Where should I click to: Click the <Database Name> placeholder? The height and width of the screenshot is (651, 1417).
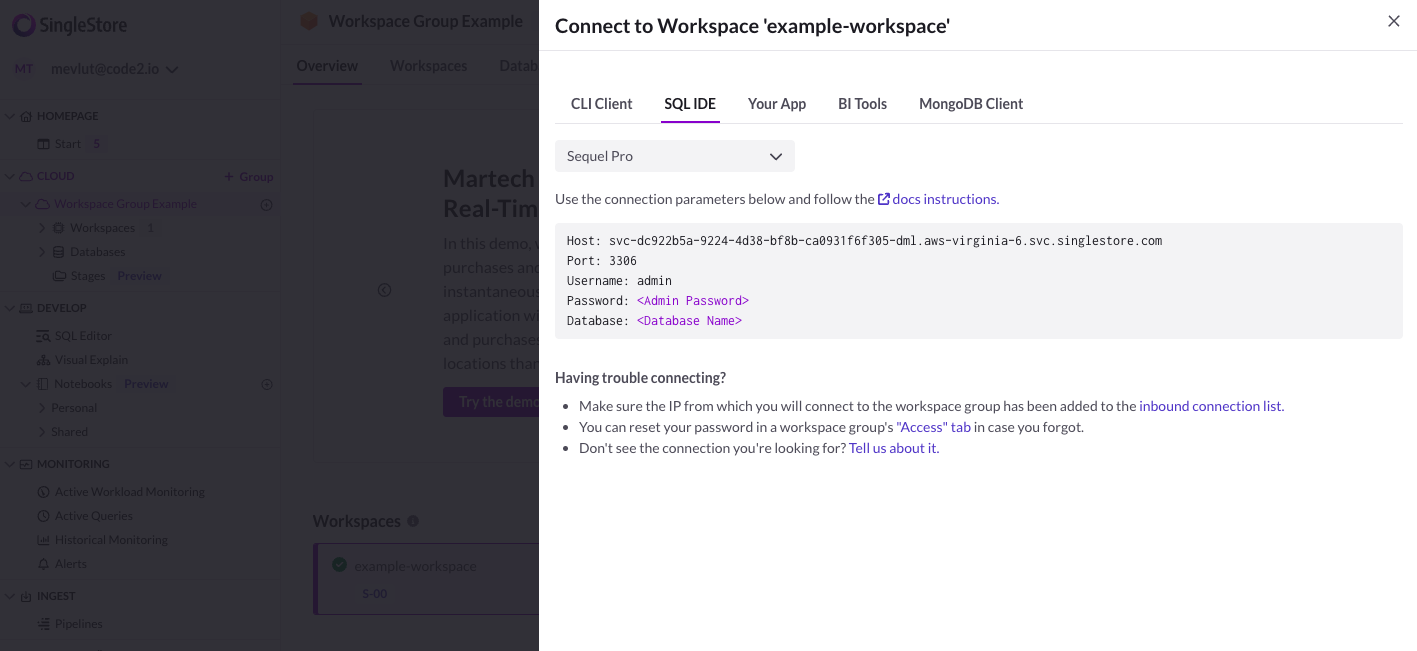689,321
